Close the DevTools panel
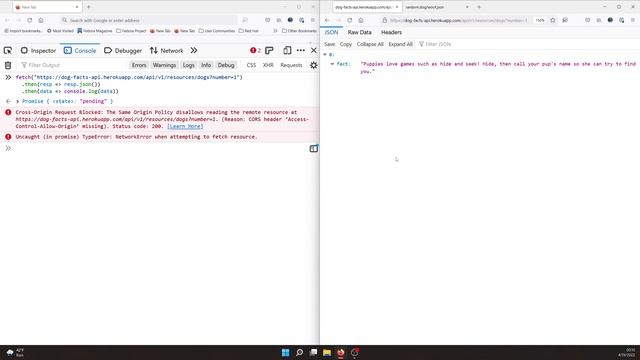Screen dimensions: 640x360 (313, 50)
